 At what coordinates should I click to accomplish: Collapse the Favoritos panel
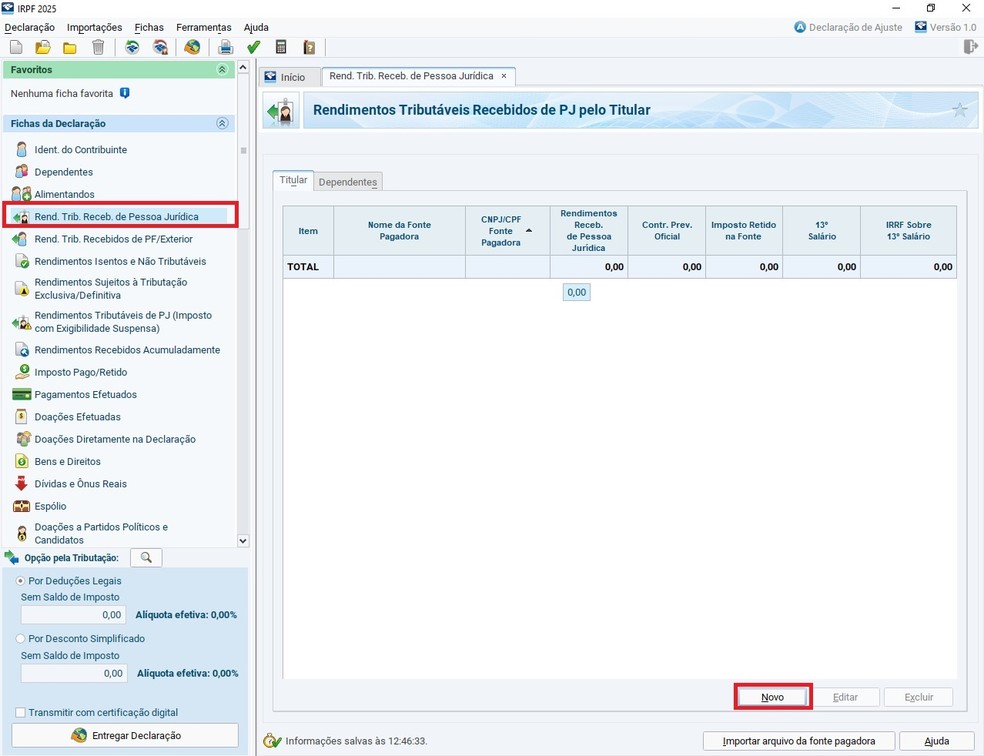[222, 70]
